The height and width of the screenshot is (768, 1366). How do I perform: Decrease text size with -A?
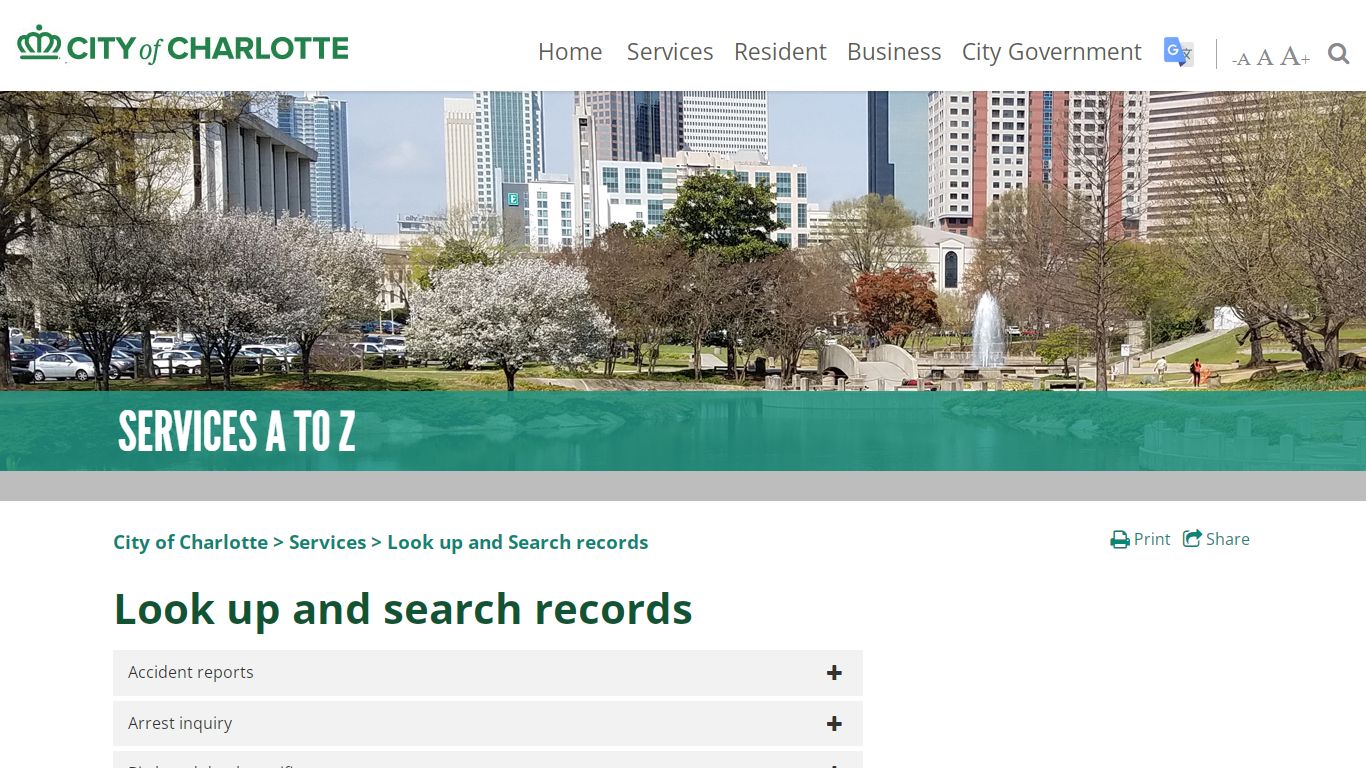(1241, 58)
